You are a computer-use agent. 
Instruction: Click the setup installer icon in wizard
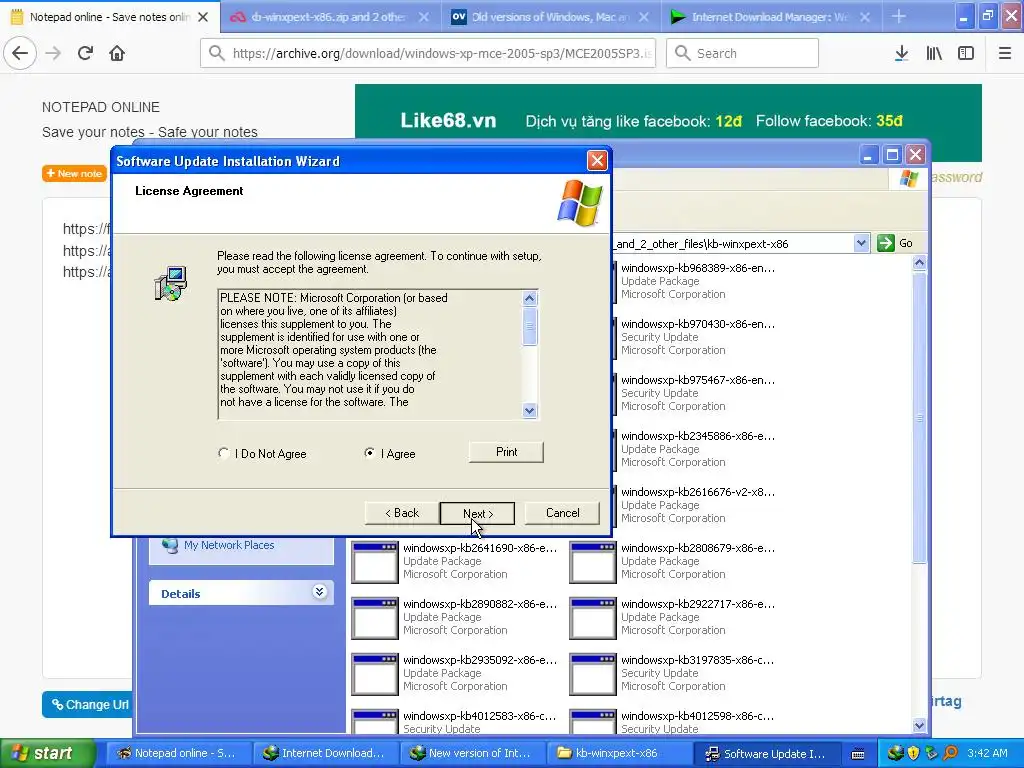pyautogui.click(x=171, y=283)
